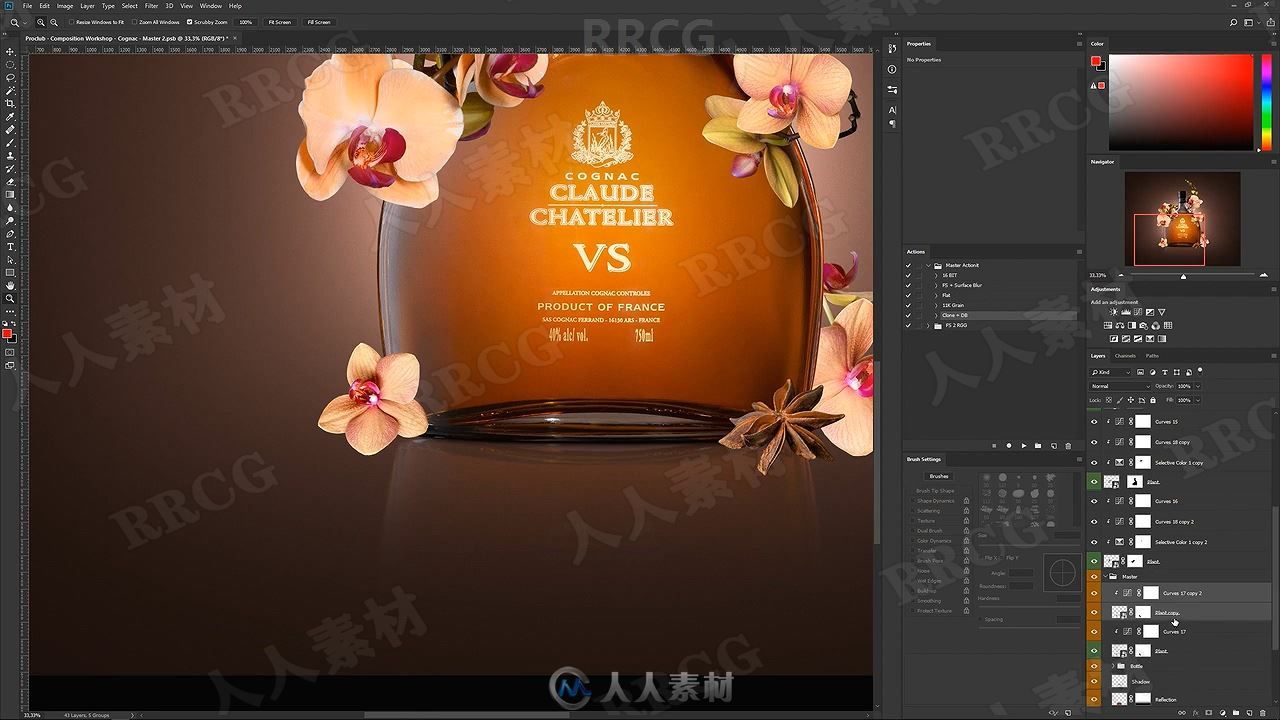Image resolution: width=1280 pixels, height=720 pixels.
Task: Select the Eyedropper tool
Action: click(x=11, y=117)
